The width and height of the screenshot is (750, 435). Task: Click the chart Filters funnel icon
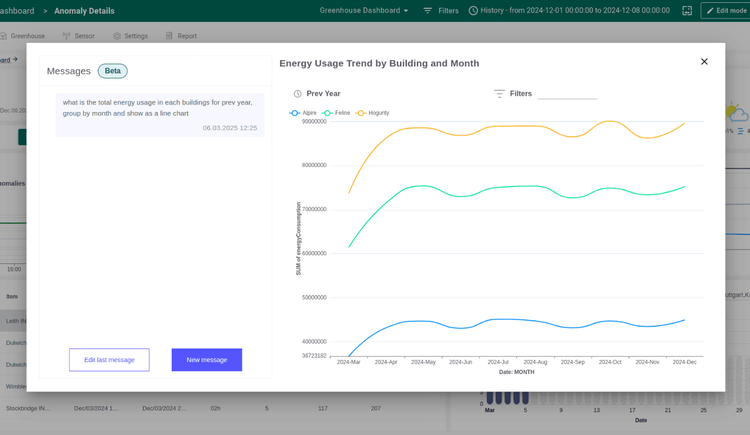pos(499,94)
